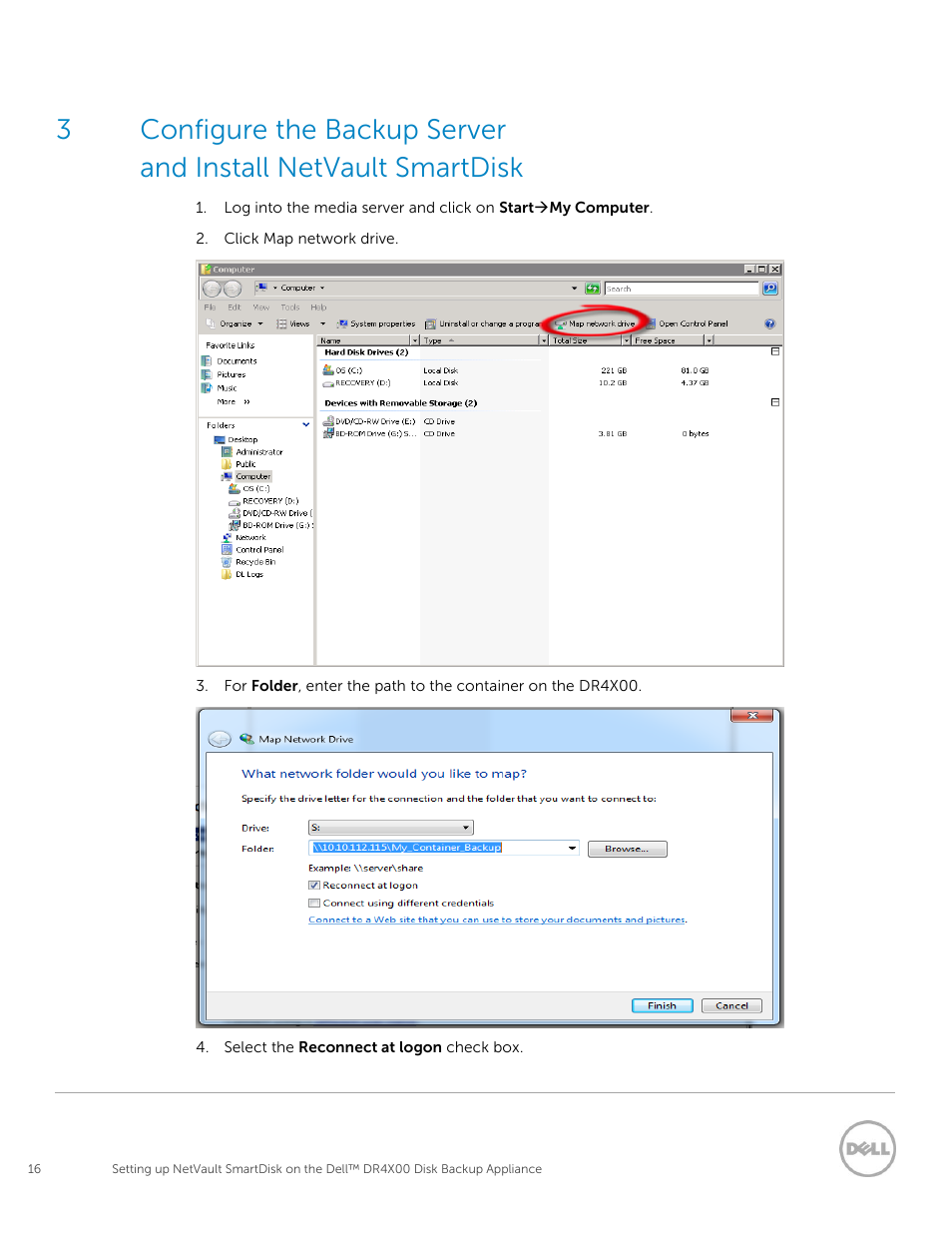Select Network in the folder tree

click(x=244, y=537)
